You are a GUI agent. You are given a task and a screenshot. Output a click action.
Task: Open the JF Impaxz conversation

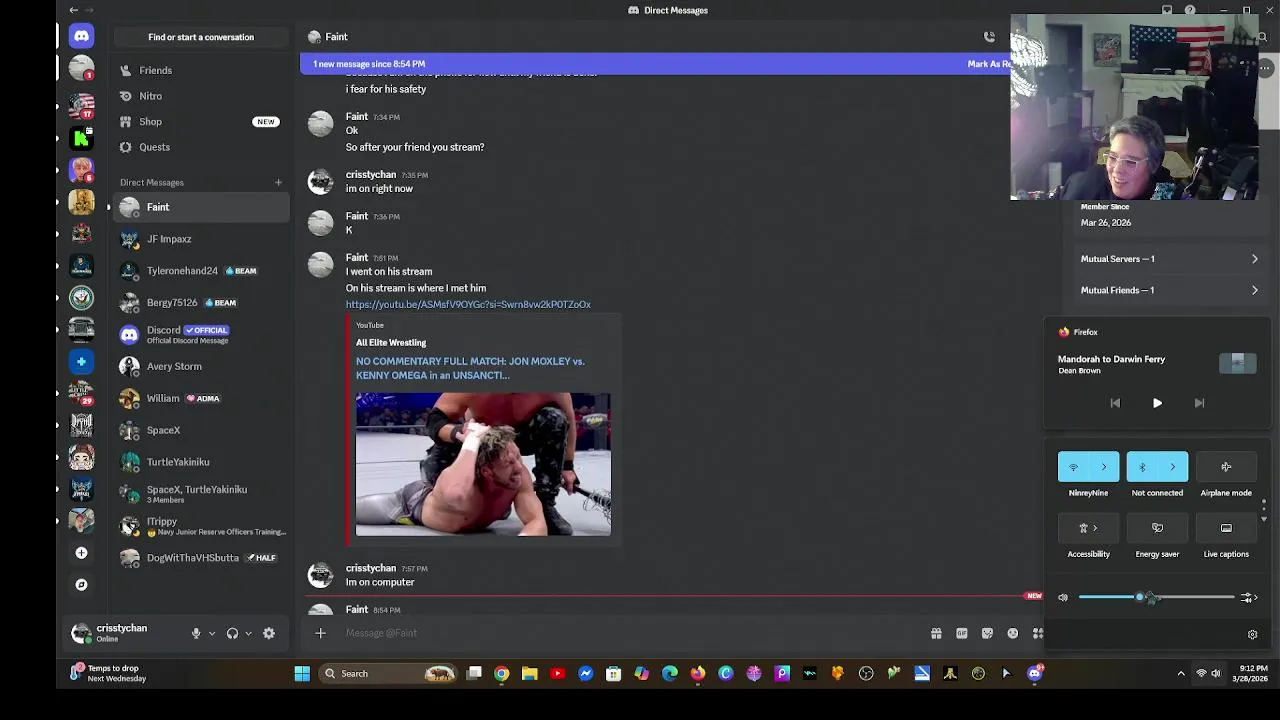click(200, 239)
